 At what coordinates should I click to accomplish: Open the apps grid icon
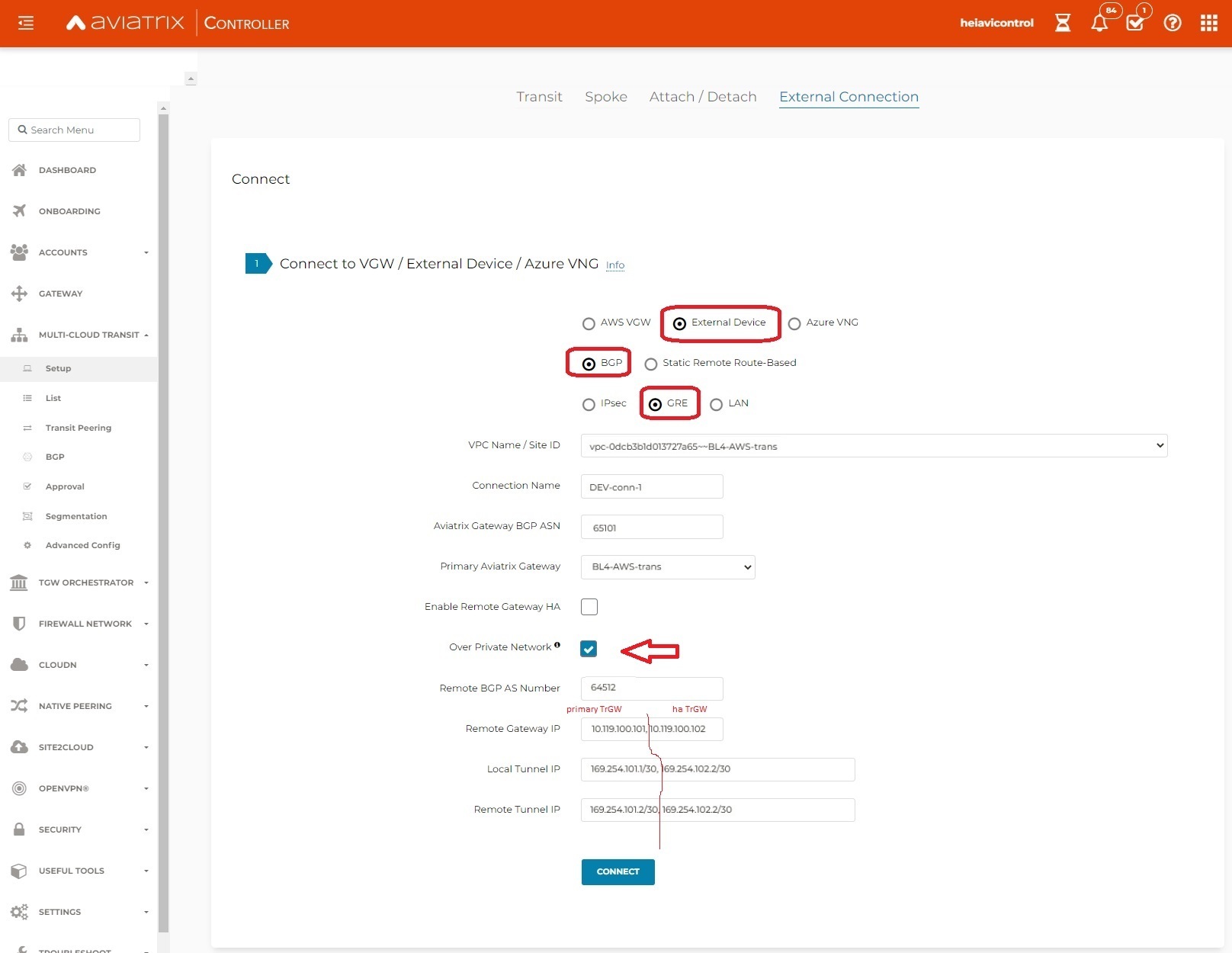coord(1209,23)
